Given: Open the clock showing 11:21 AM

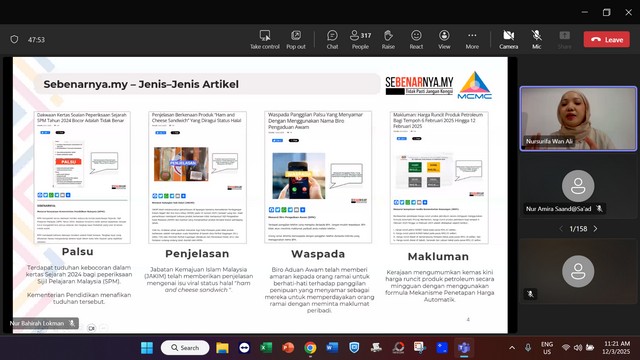Looking at the screenshot, I should [x=617, y=348].
